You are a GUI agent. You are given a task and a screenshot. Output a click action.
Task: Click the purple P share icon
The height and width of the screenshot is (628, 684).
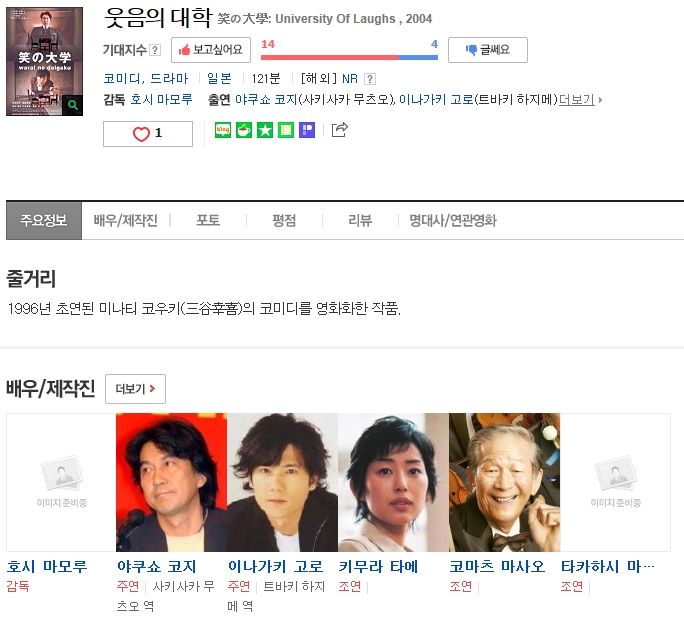tap(307, 130)
